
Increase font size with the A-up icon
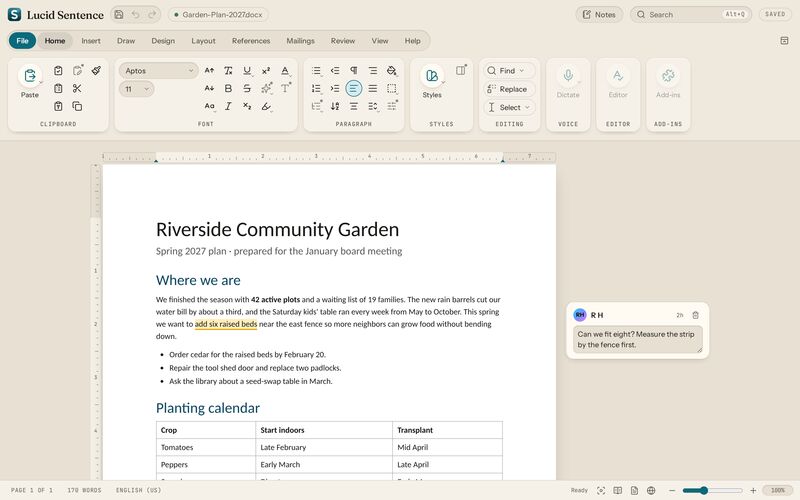(209, 70)
